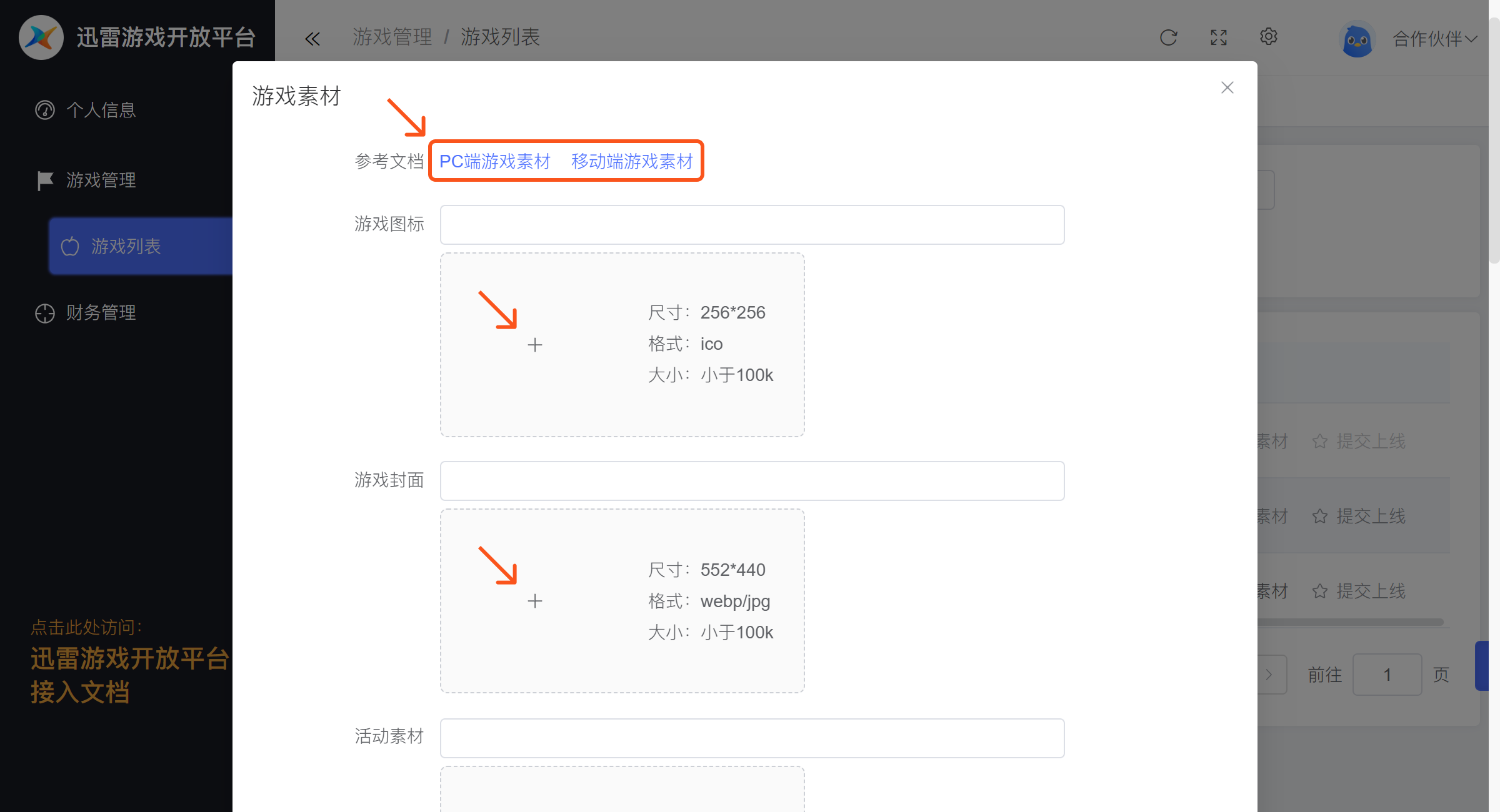Click the 财务管理 sidebar icon

[x=45, y=313]
